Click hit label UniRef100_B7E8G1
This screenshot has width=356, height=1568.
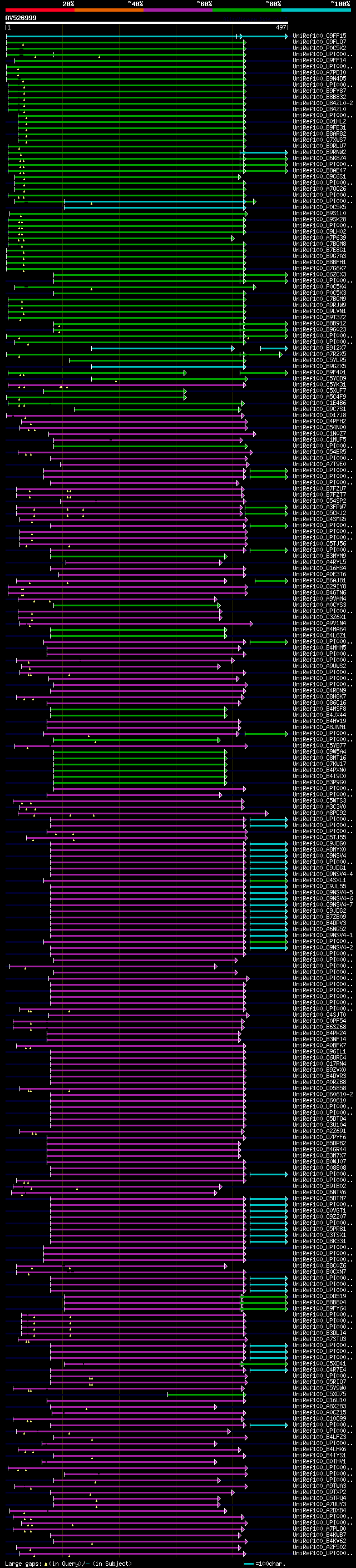point(319,250)
